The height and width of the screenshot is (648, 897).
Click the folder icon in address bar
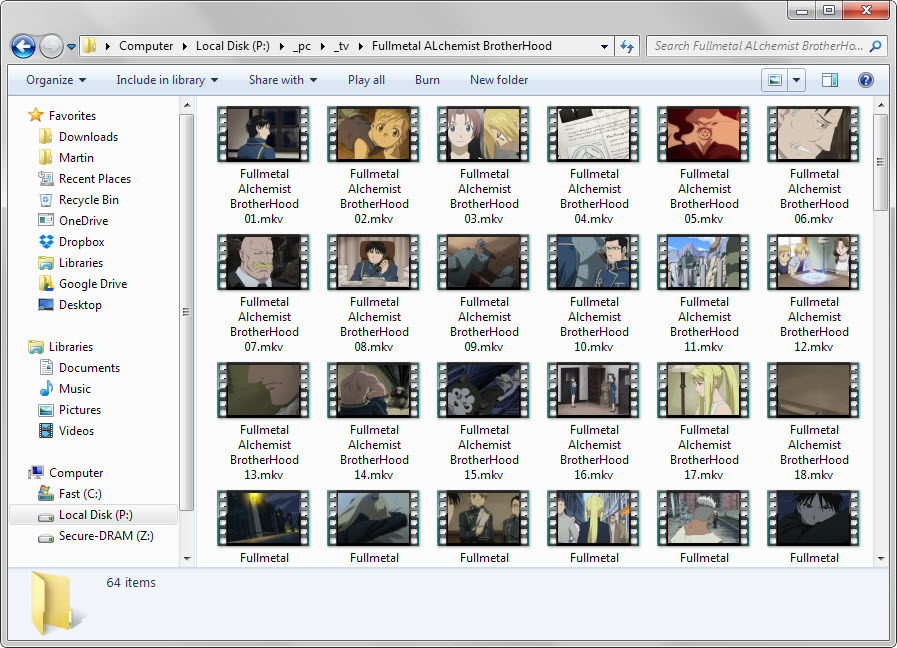(x=89, y=46)
